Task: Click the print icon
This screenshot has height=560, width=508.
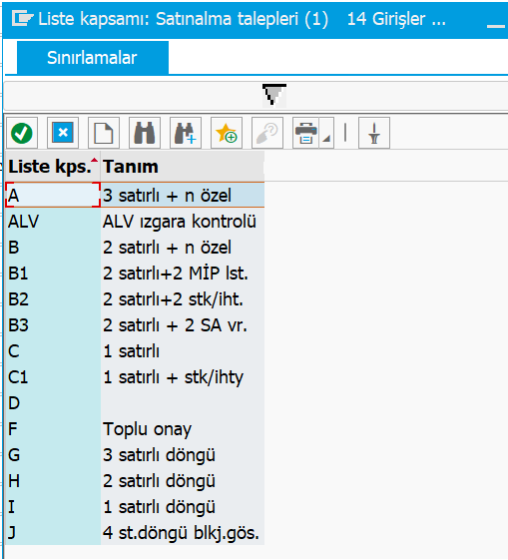Action: pos(306,133)
